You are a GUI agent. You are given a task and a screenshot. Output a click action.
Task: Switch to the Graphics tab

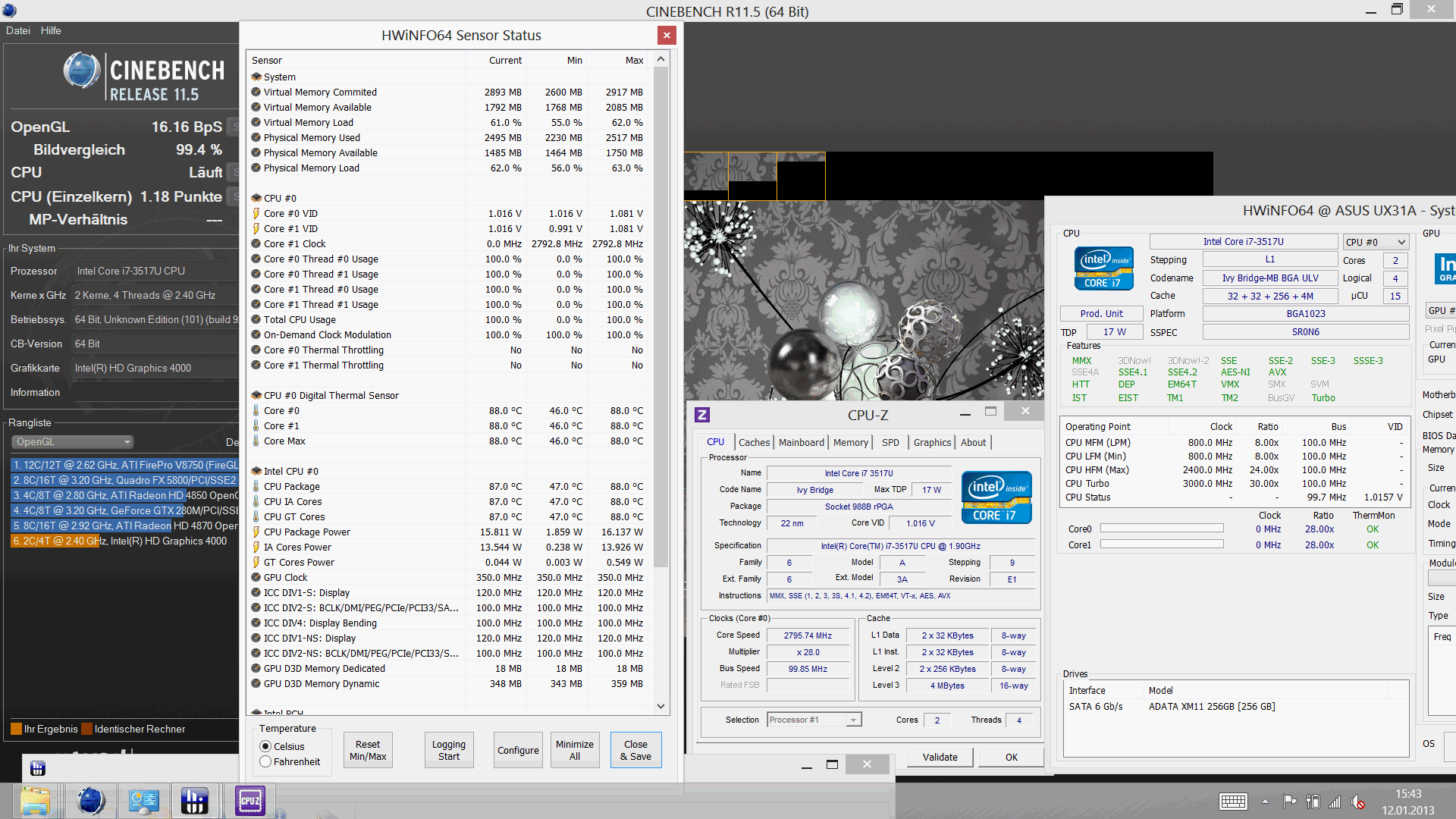(931, 442)
